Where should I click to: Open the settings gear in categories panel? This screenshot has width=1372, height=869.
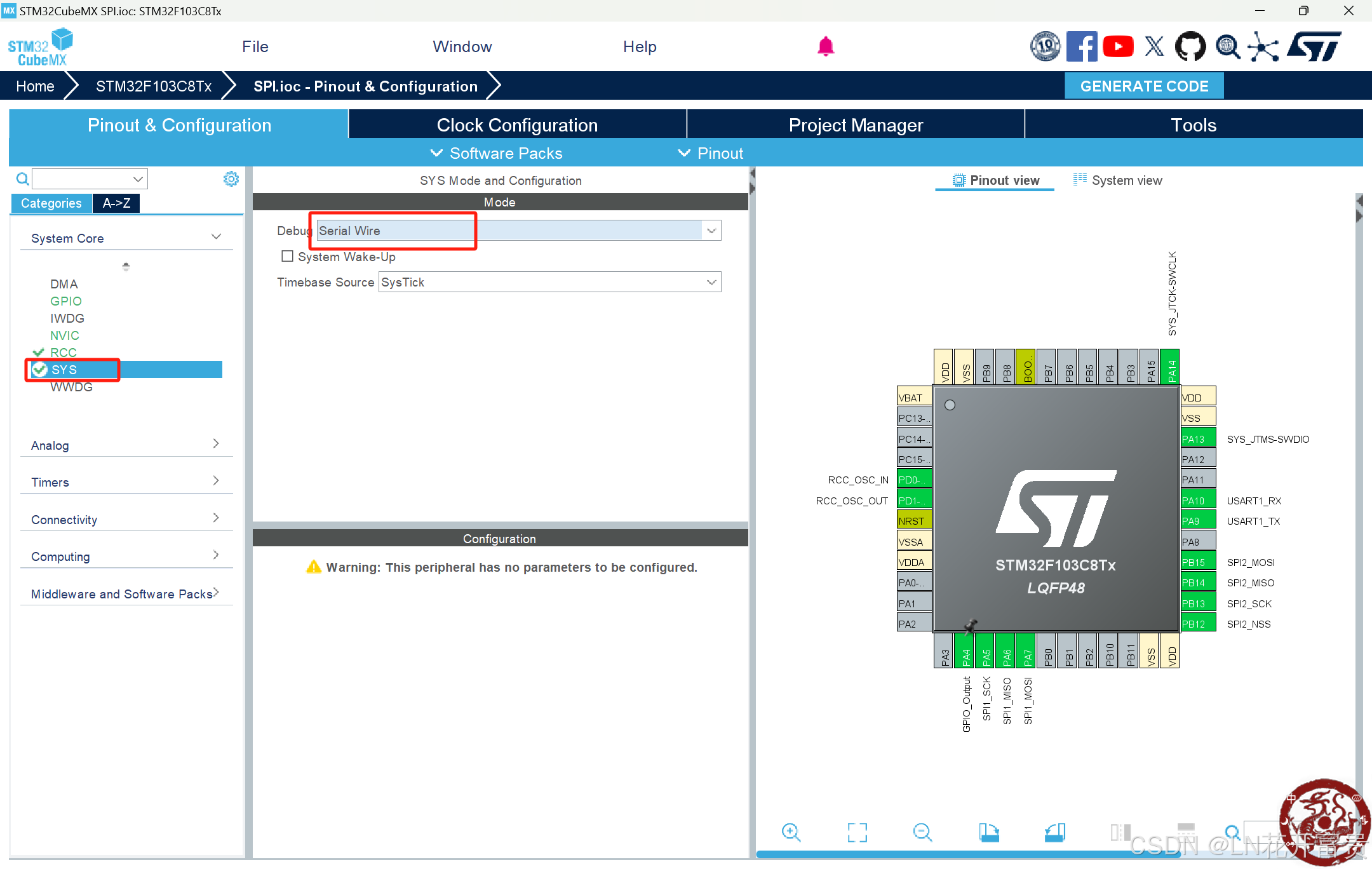click(231, 179)
